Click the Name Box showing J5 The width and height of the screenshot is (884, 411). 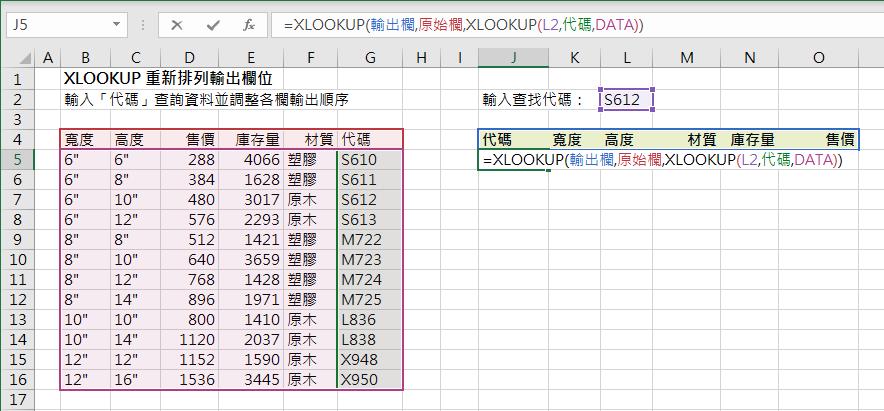coord(59,25)
